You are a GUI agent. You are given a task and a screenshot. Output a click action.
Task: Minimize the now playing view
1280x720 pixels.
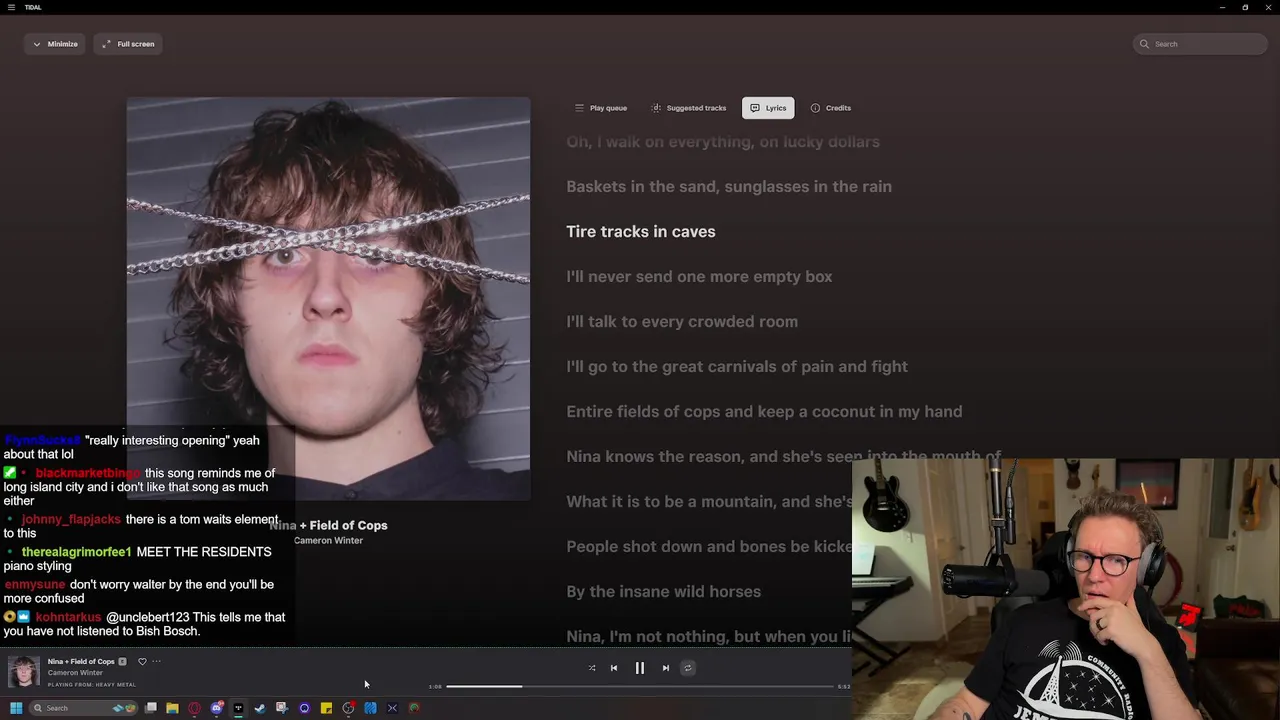tap(55, 44)
